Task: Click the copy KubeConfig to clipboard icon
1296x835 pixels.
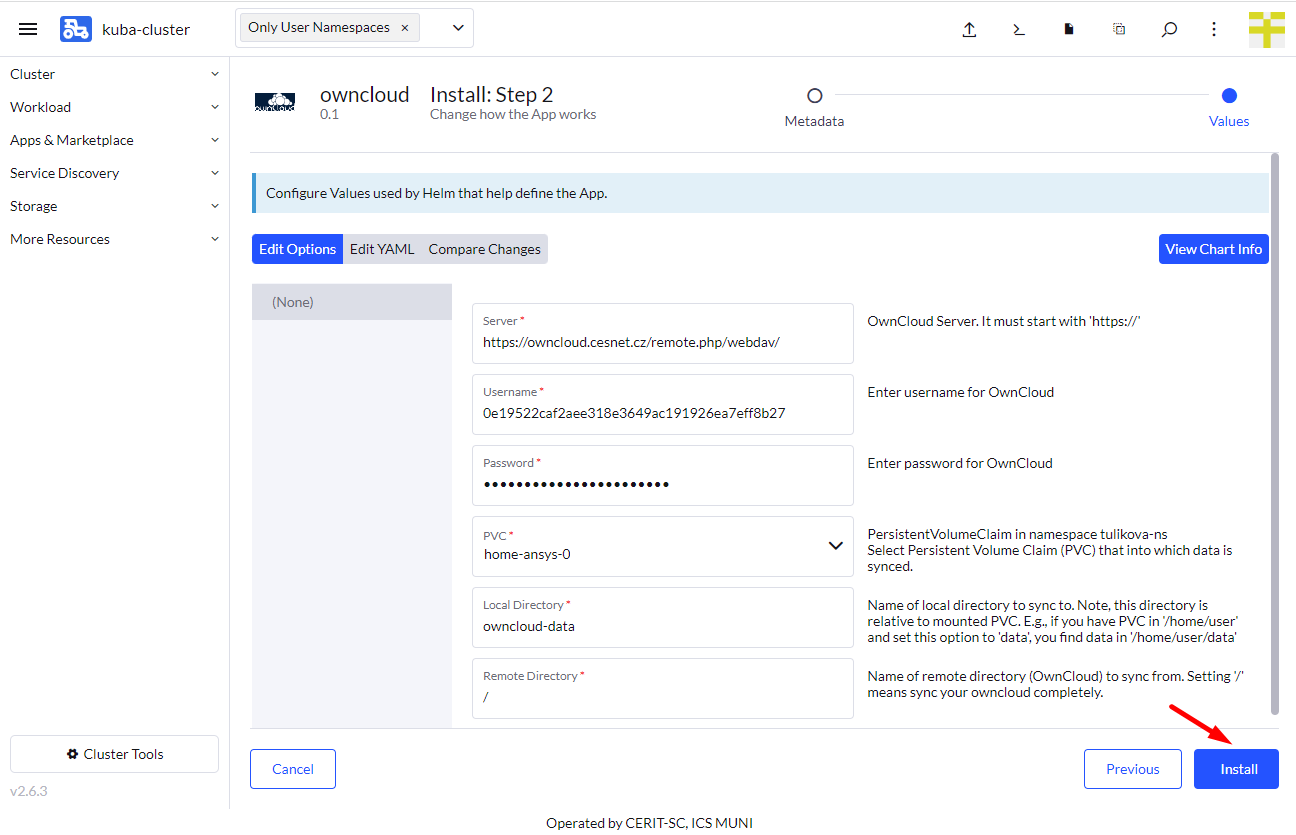Action: 1119,29
